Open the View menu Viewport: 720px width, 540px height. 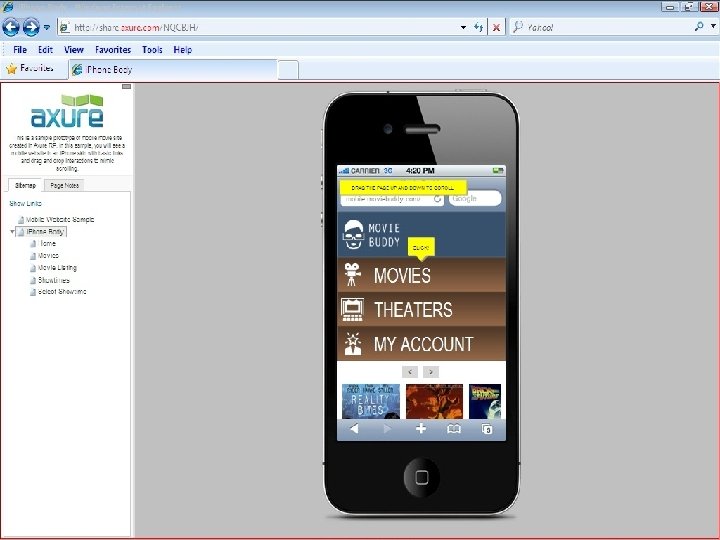[x=73, y=50]
